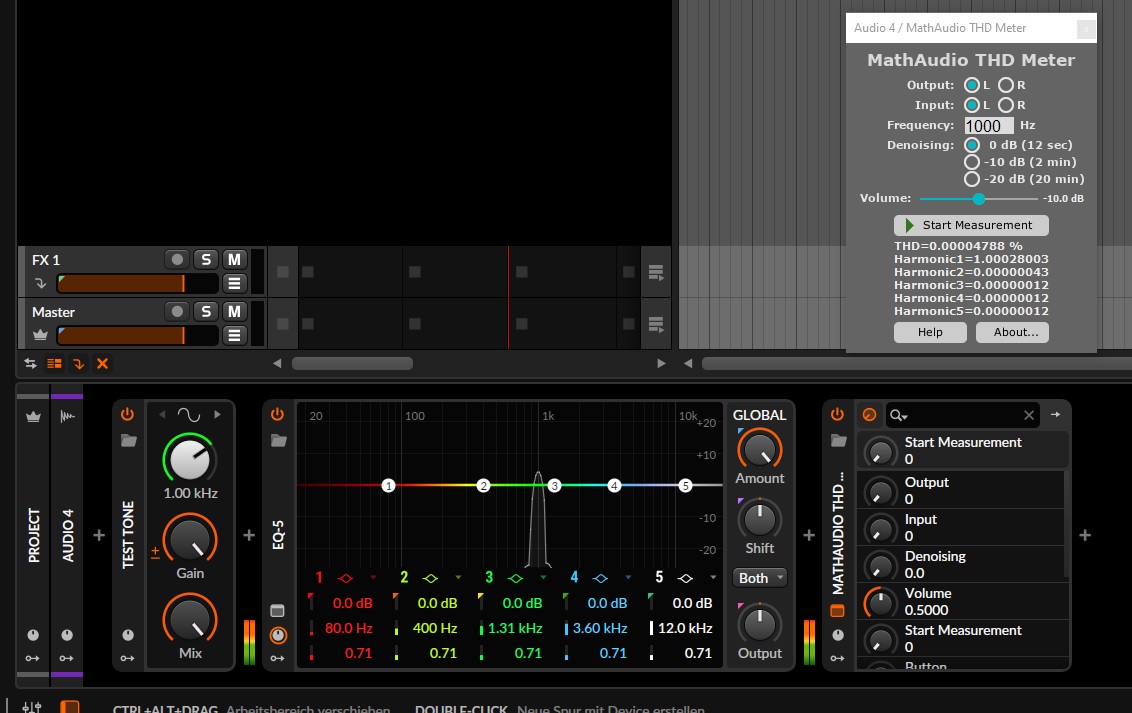Click the orange X icon below the track list
This screenshot has height=713, width=1132.
103,364
